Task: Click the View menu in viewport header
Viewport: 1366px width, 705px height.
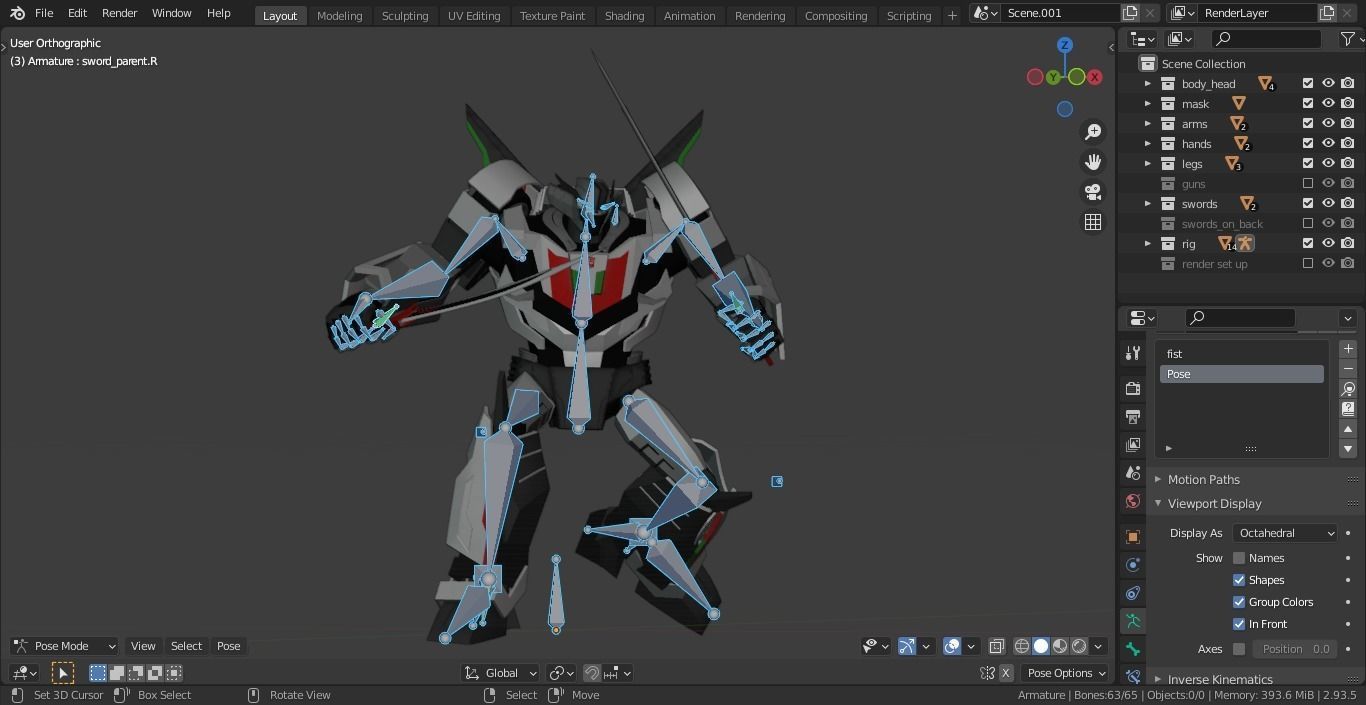Action: [x=143, y=646]
